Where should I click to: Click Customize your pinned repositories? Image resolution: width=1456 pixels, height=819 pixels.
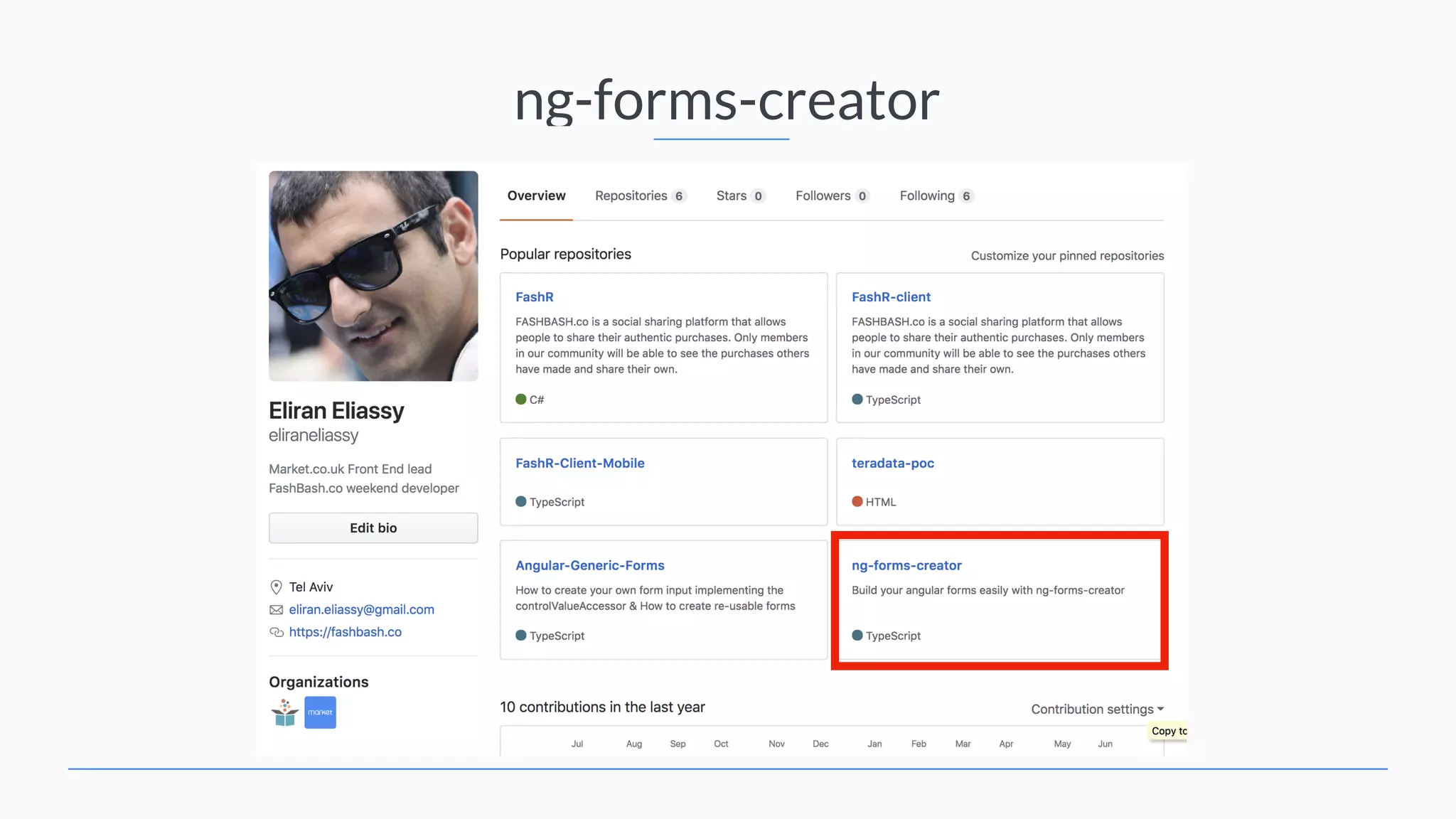click(1067, 256)
